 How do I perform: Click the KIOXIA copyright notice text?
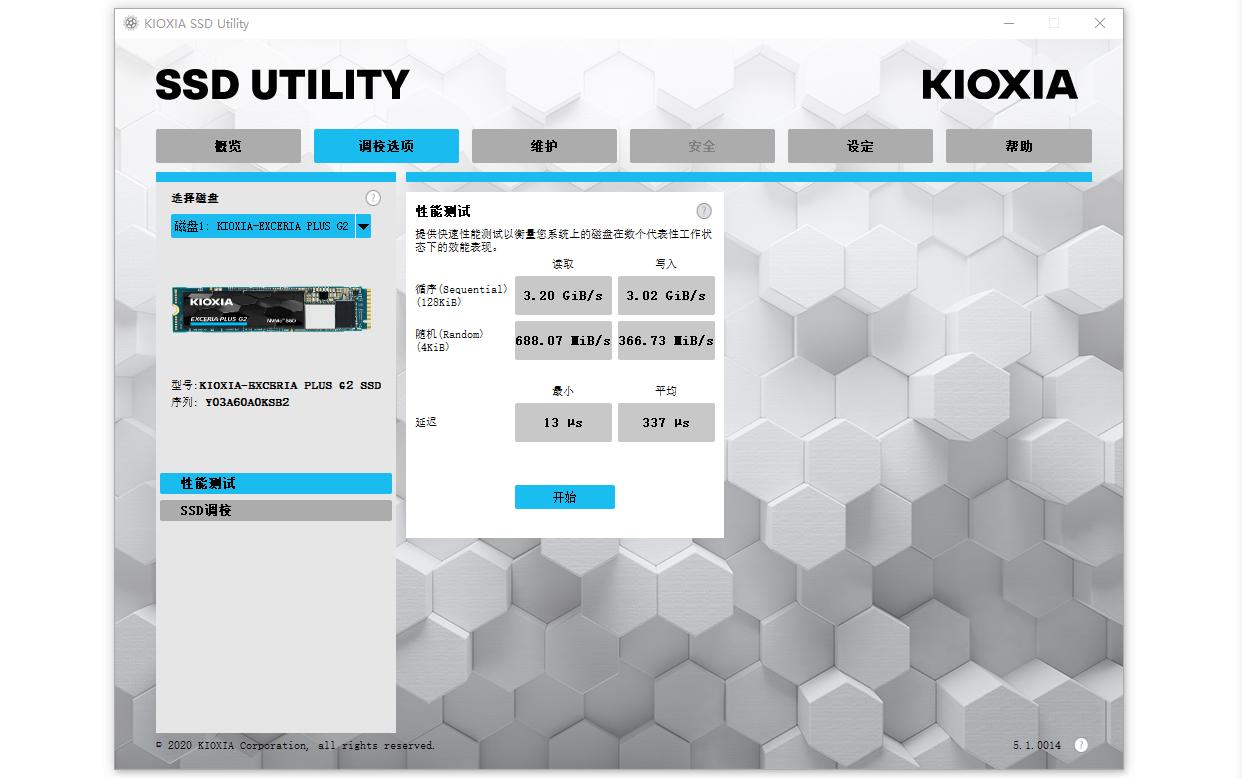point(296,745)
